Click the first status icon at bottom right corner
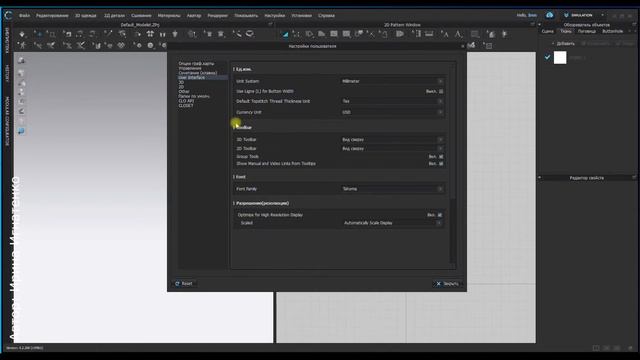The width and height of the screenshot is (640, 360). click(x=596, y=348)
